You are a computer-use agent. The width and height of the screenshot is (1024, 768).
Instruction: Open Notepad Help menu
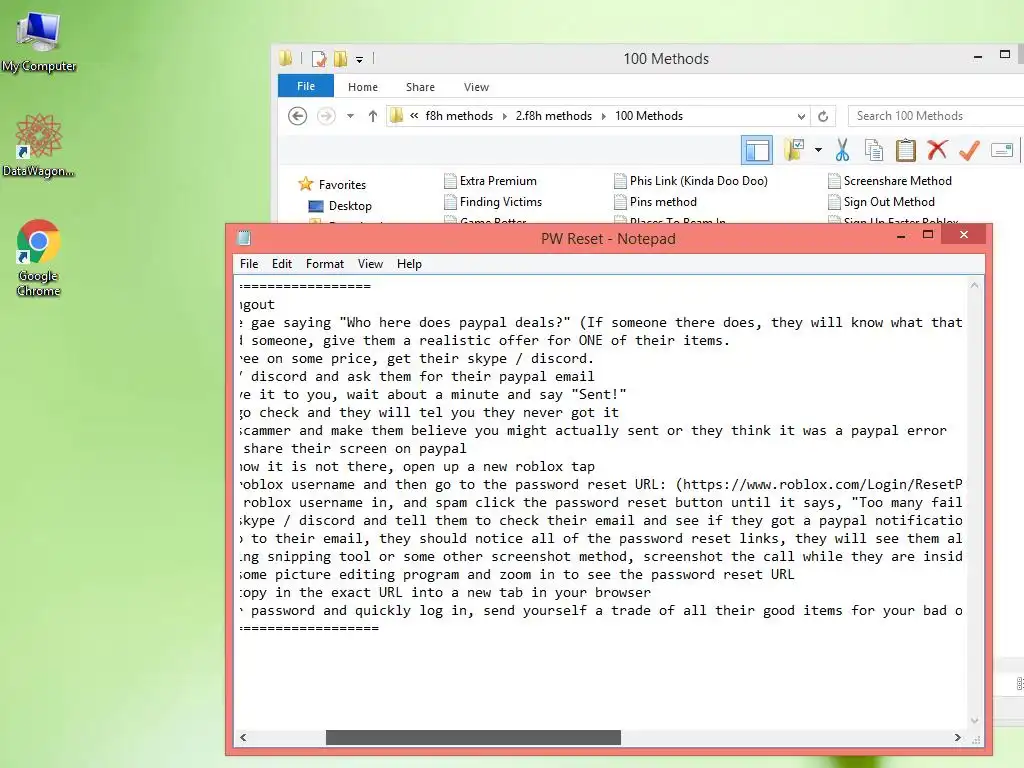click(409, 264)
